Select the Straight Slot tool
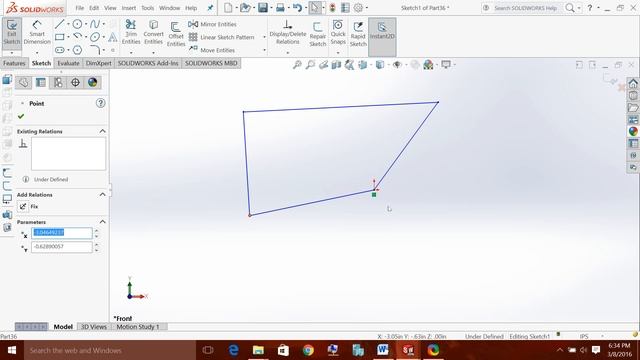Image resolution: width=640 pixels, height=360 pixels. click(x=60, y=50)
